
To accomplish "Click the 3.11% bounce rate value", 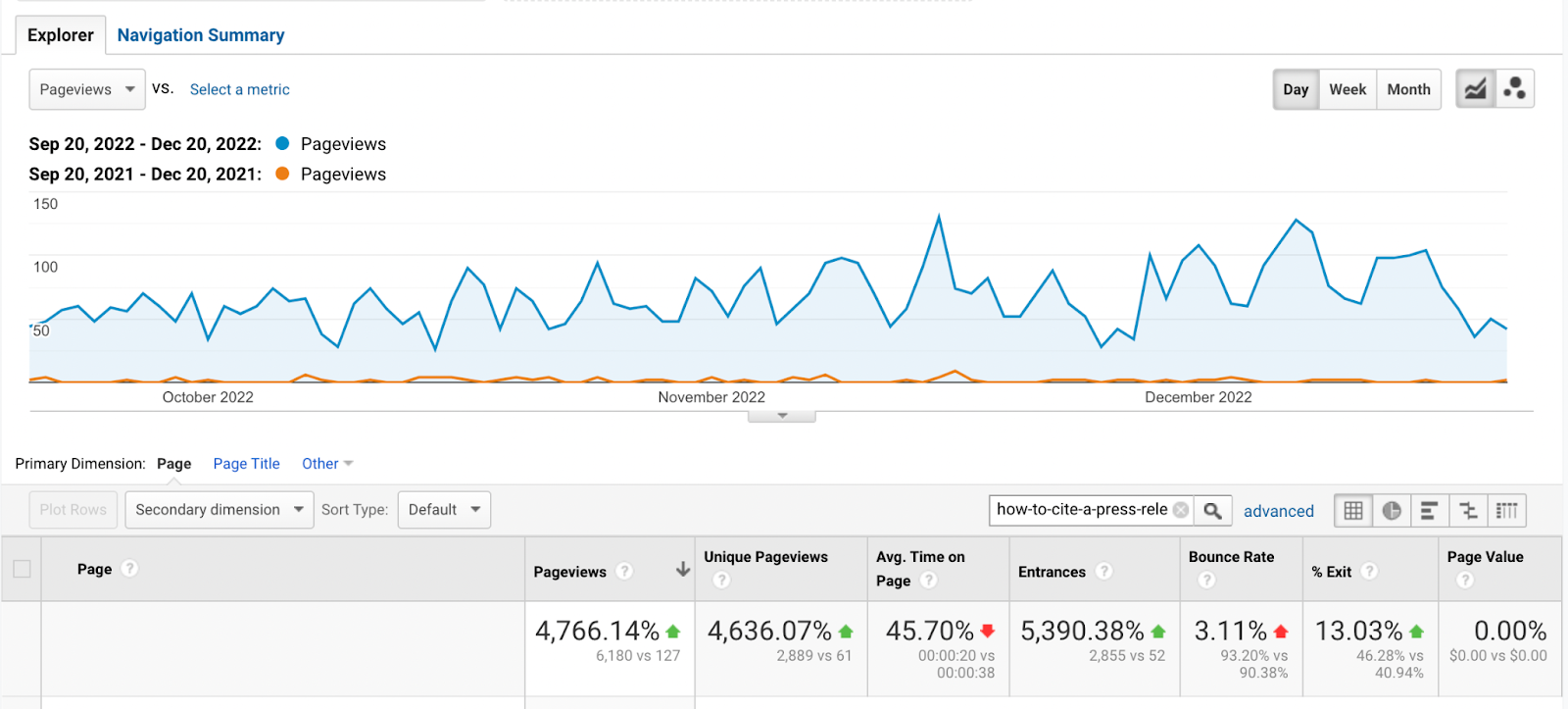I will click(x=1230, y=631).
